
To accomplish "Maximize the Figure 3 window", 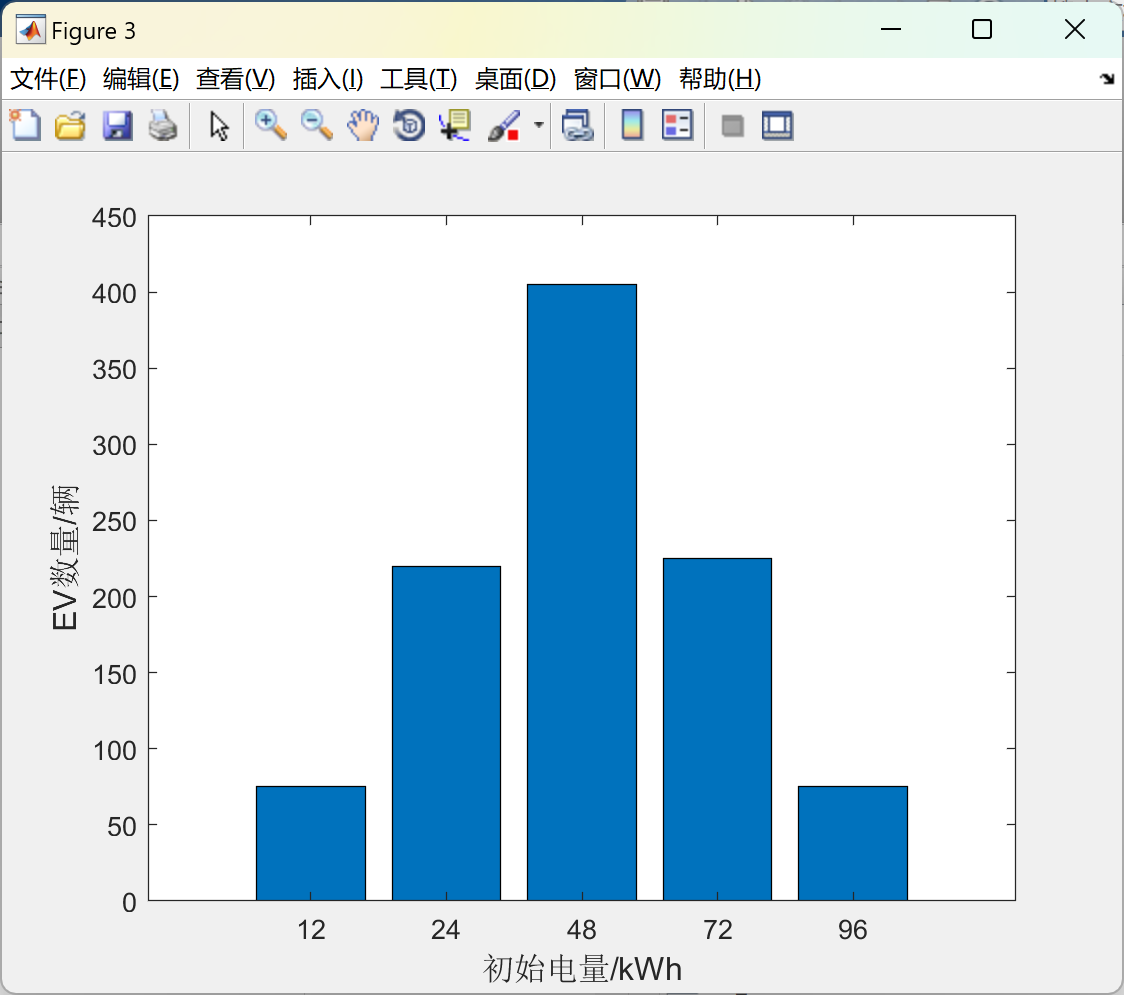I will (x=982, y=29).
